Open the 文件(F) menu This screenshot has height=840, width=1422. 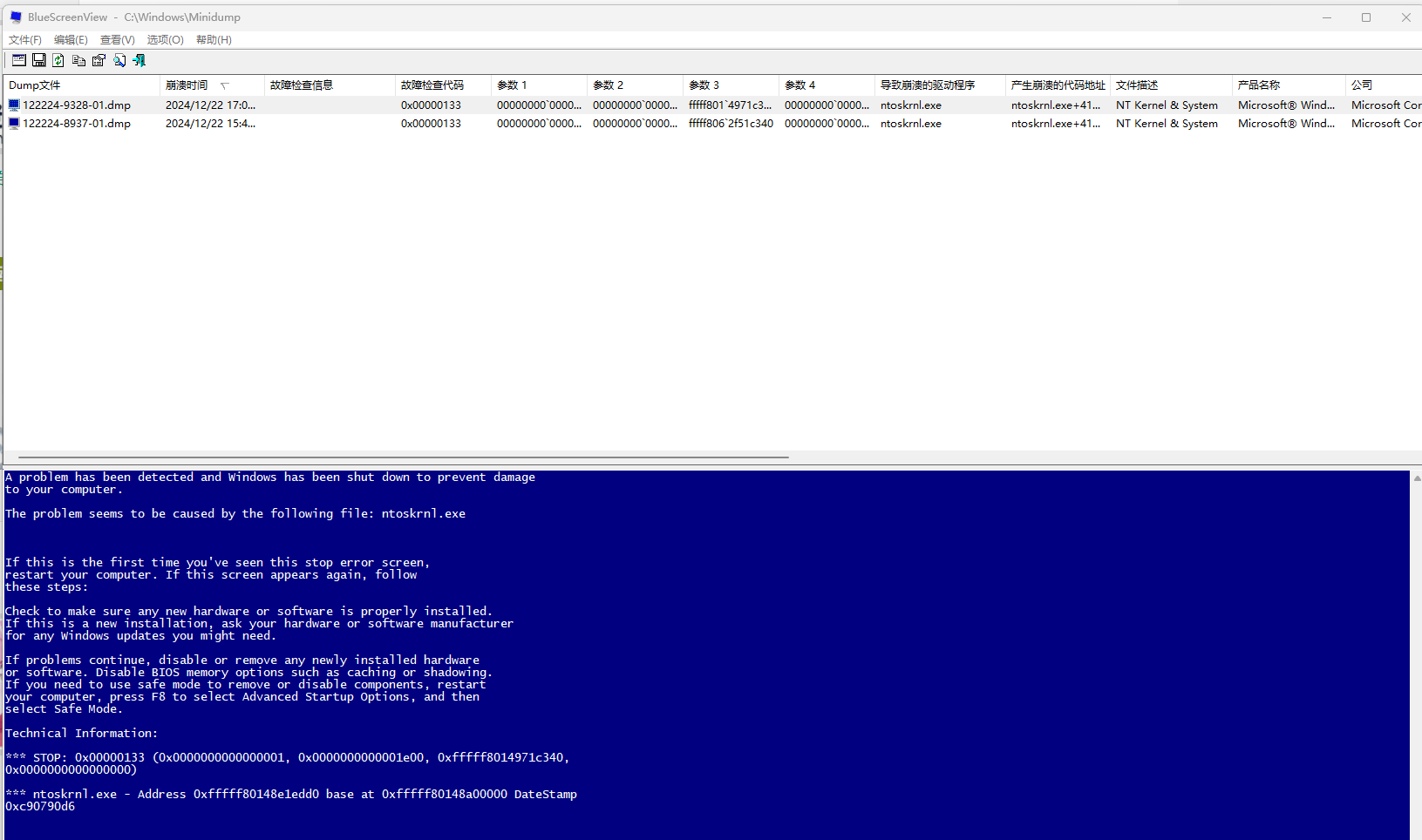tap(25, 40)
